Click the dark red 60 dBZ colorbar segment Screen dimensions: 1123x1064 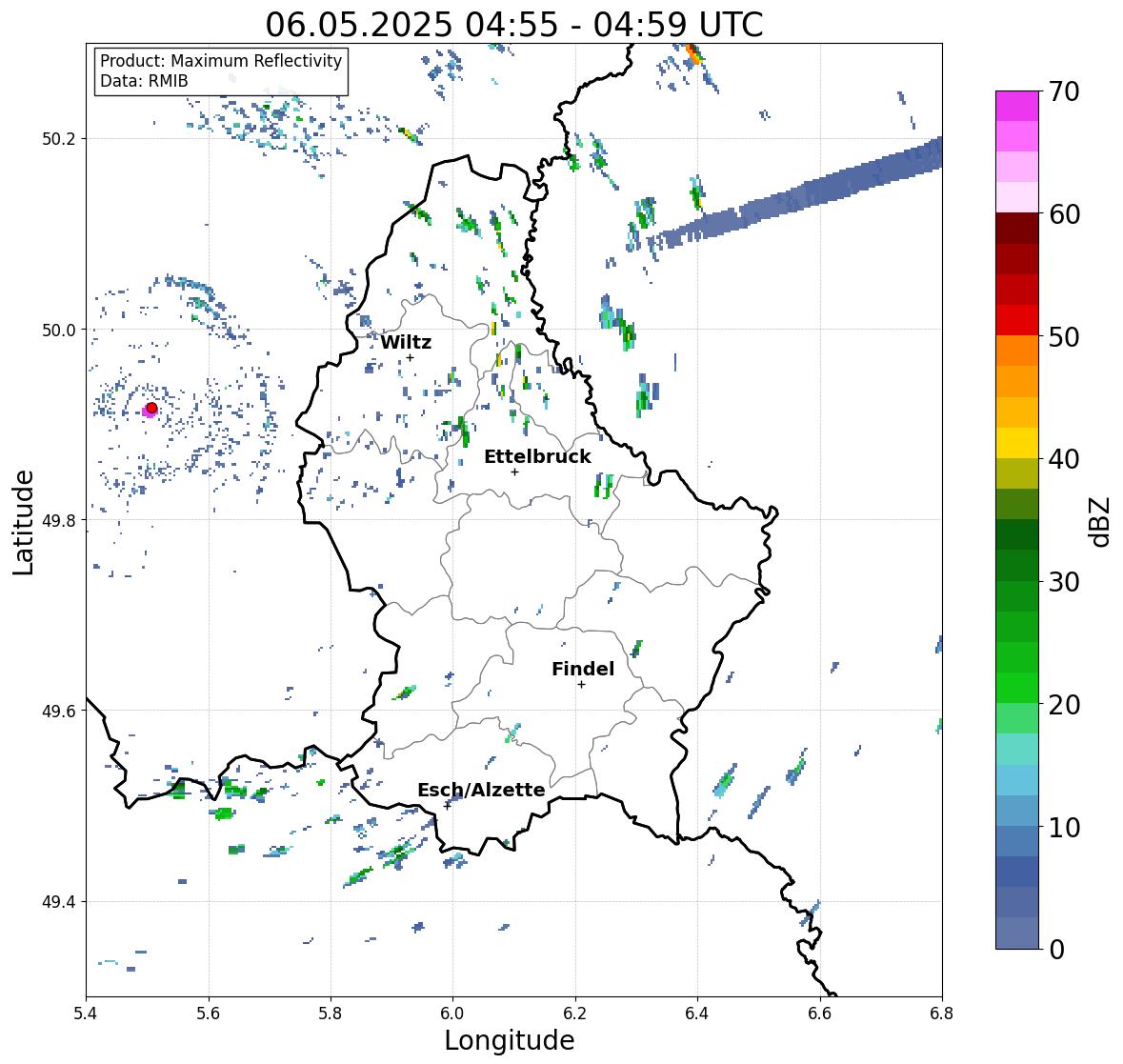pyautogui.click(x=1017, y=229)
